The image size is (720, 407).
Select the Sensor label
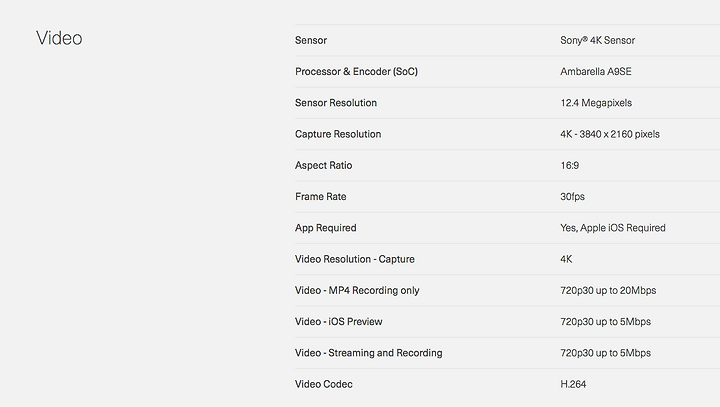(x=311, y=40)
